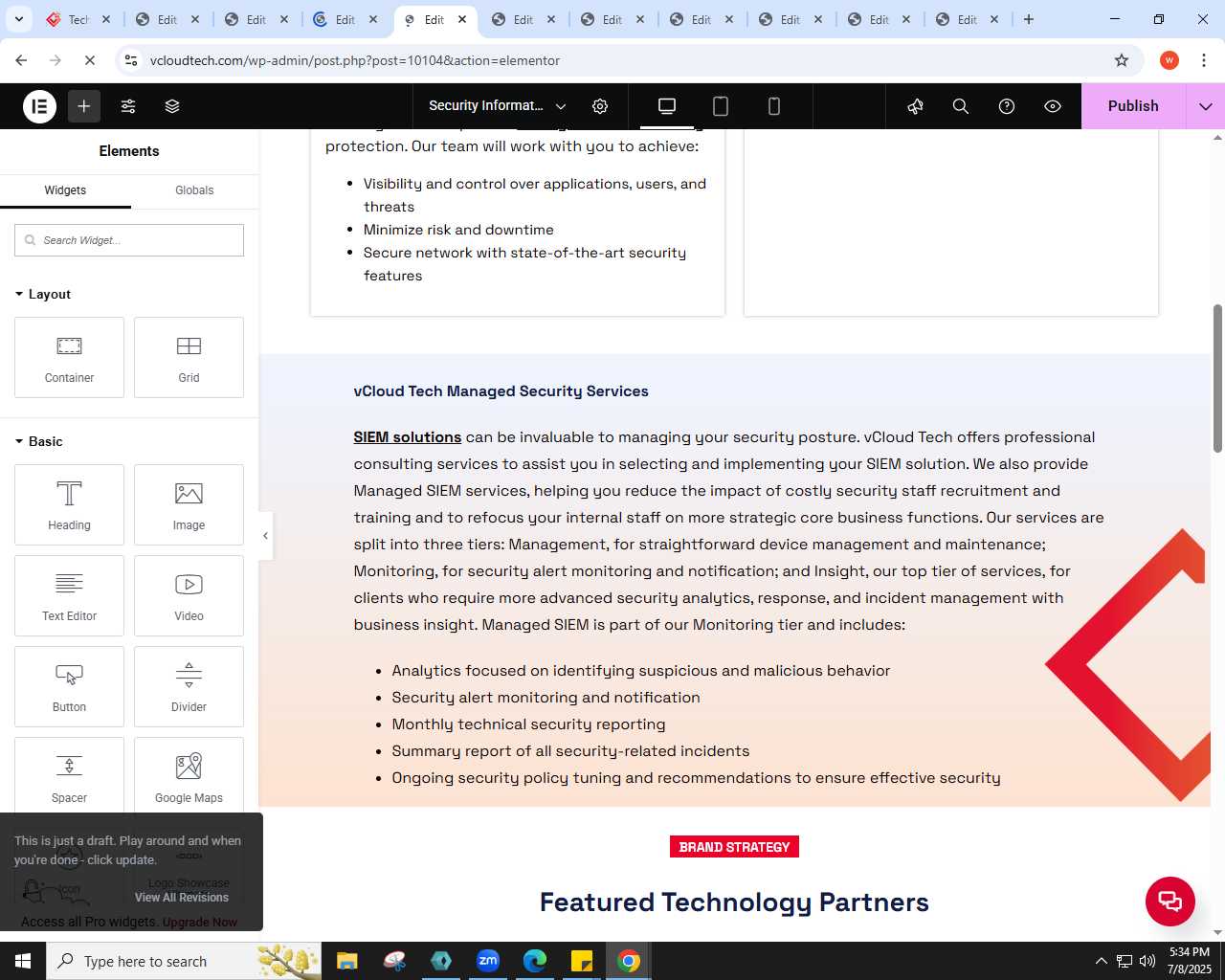
Task: Switch to the Widgets tab
Action: 65,190
